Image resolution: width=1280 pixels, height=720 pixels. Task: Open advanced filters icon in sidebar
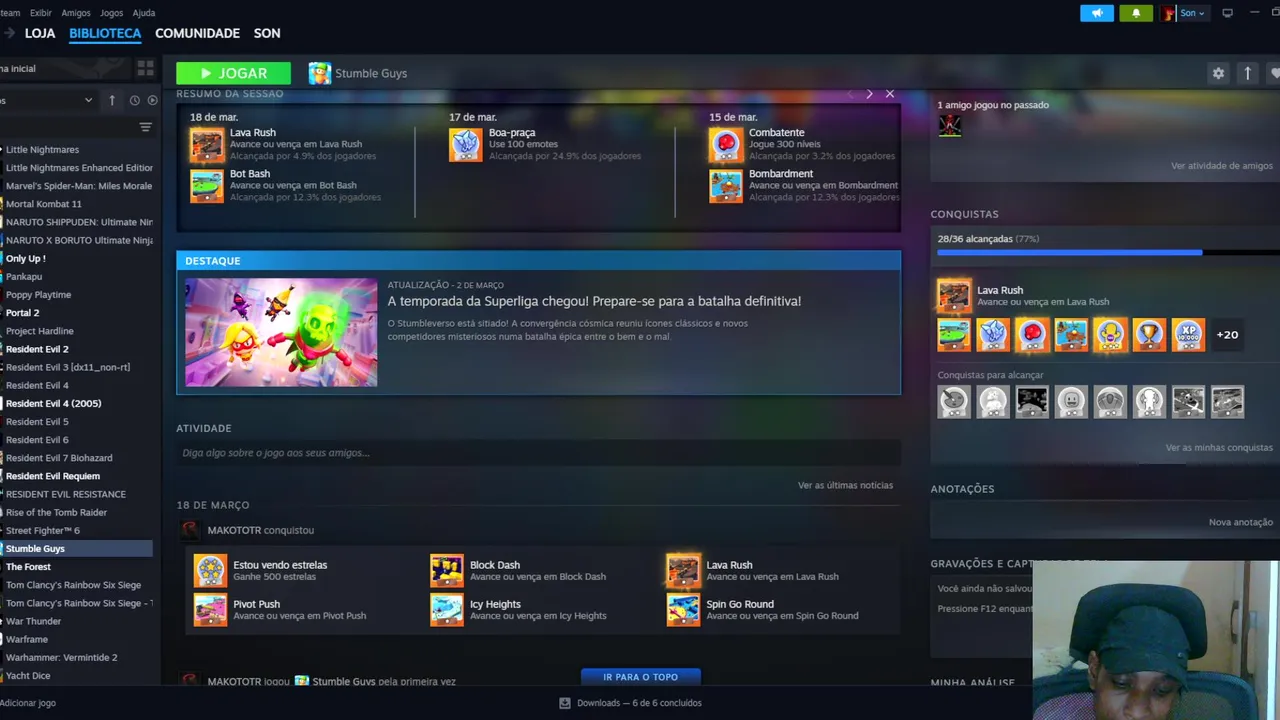[x=145, y=127]
